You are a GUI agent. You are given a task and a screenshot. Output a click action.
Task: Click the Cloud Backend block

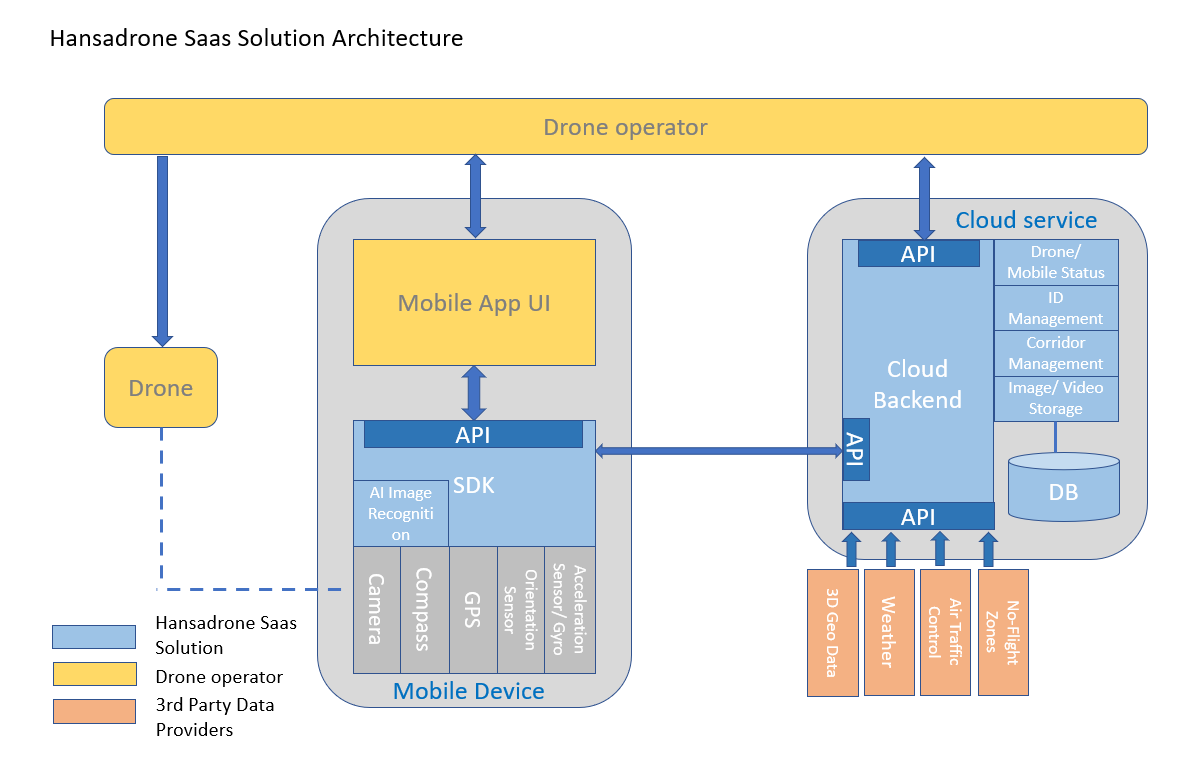(917, 385)
